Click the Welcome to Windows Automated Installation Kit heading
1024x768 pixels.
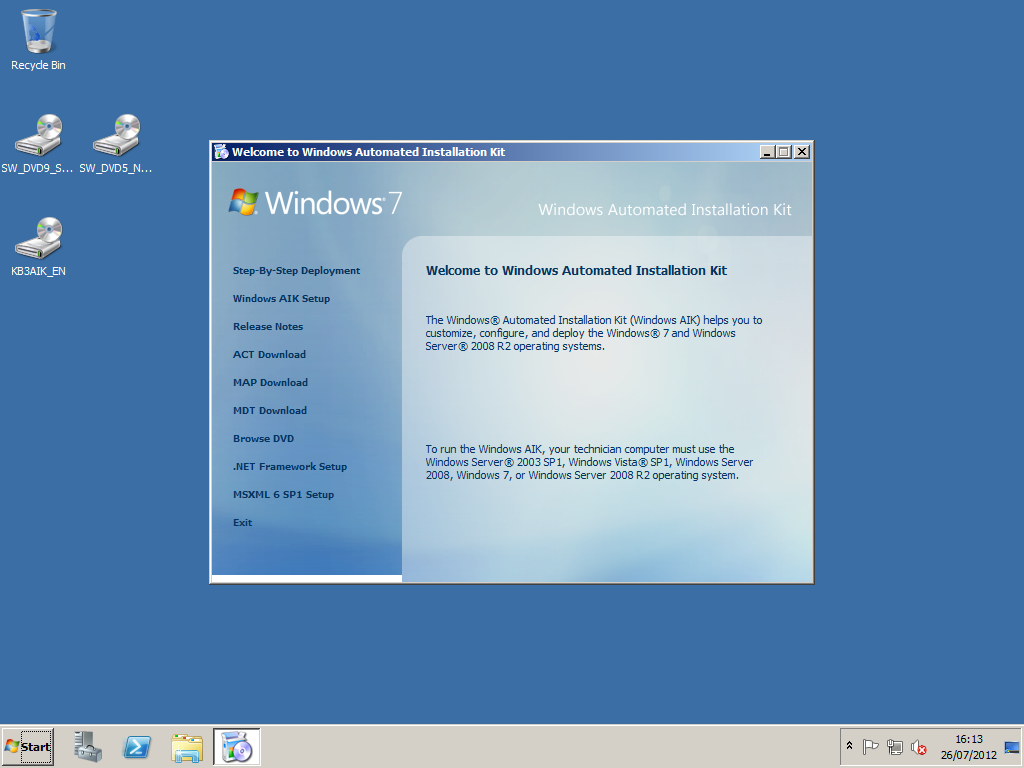[576, 270]
